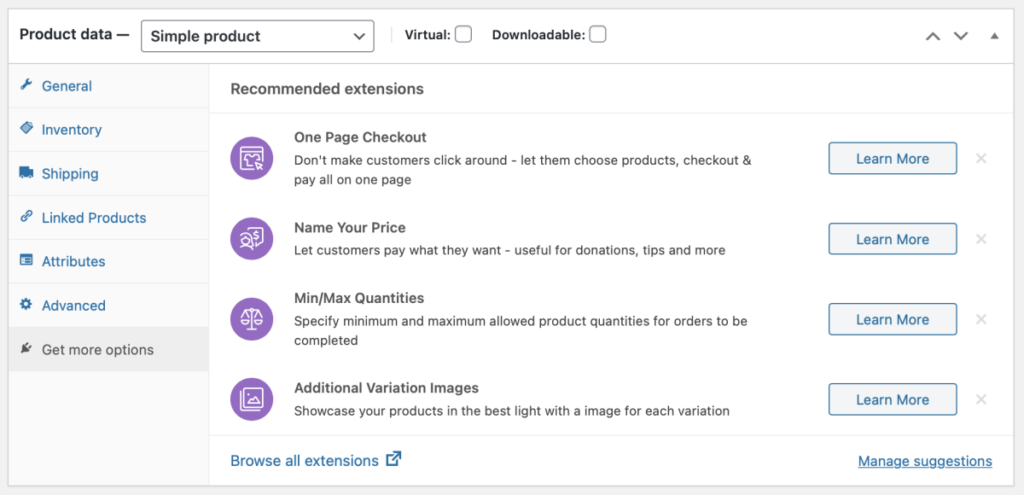Click Learn More for Min/Max Quantities
The height and width of the screenshot is (495, 1024).
(x=892, y=319)
